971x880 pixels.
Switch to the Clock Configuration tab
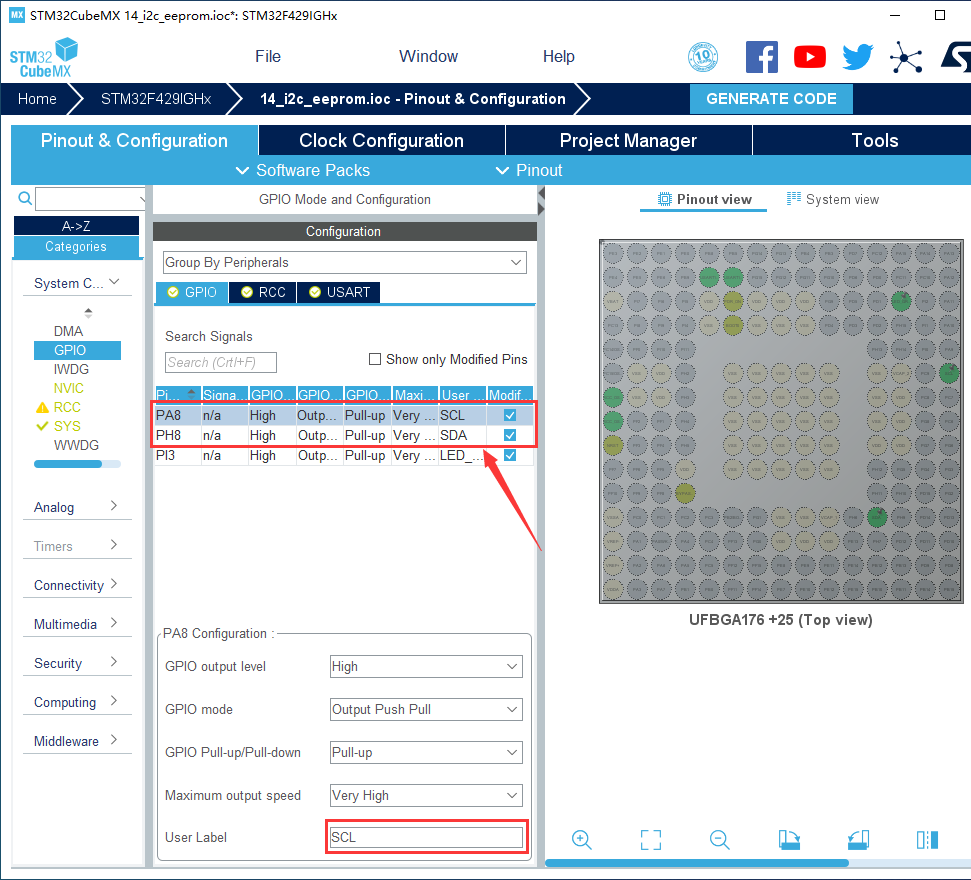click(381, 140)
